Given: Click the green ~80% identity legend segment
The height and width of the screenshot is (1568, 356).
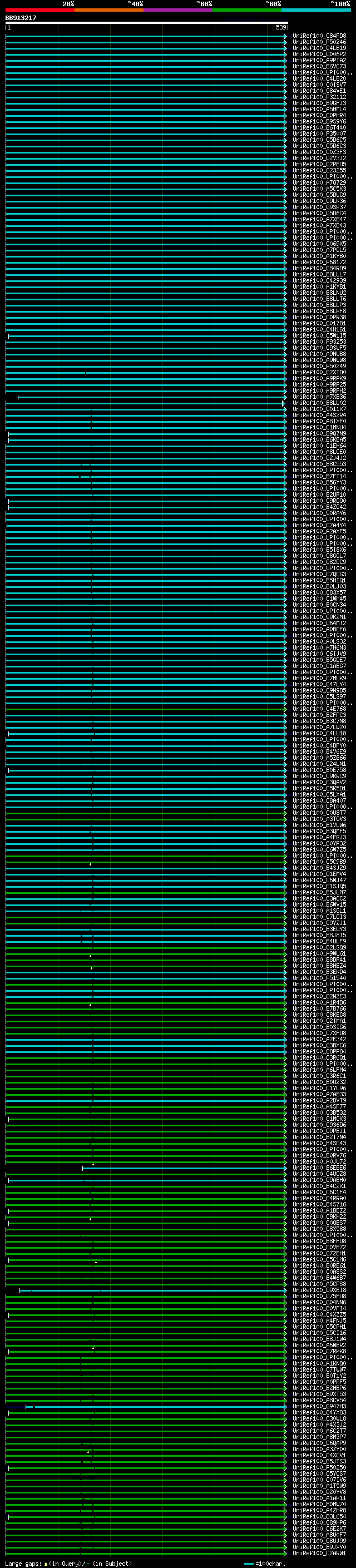Looking at the screenshot, I should (x=247, y=10).
